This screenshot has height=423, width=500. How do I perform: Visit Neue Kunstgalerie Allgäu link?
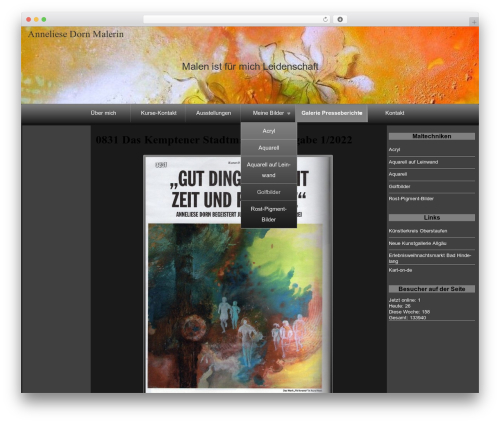tap(417, 243)
